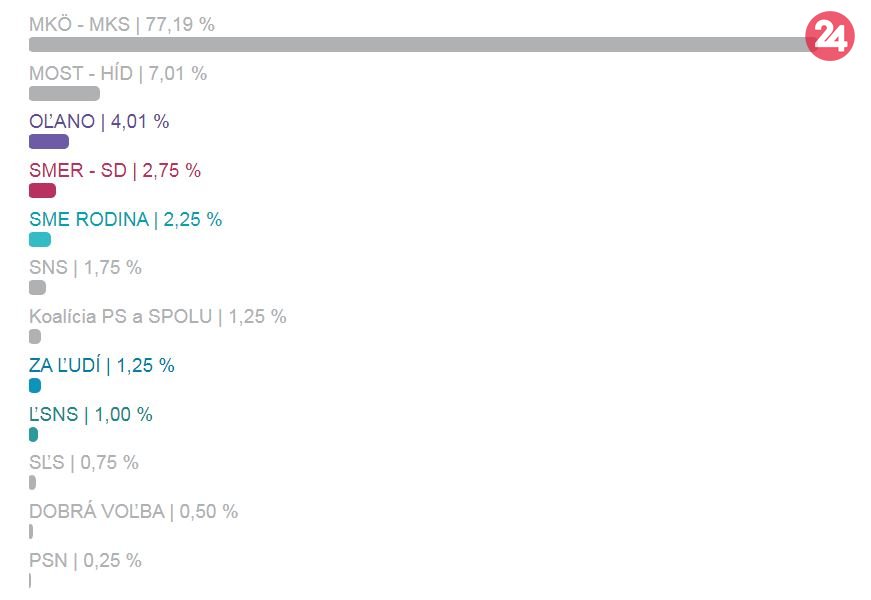Click the SĽS 0,75 % label

[x=84, y=463]
